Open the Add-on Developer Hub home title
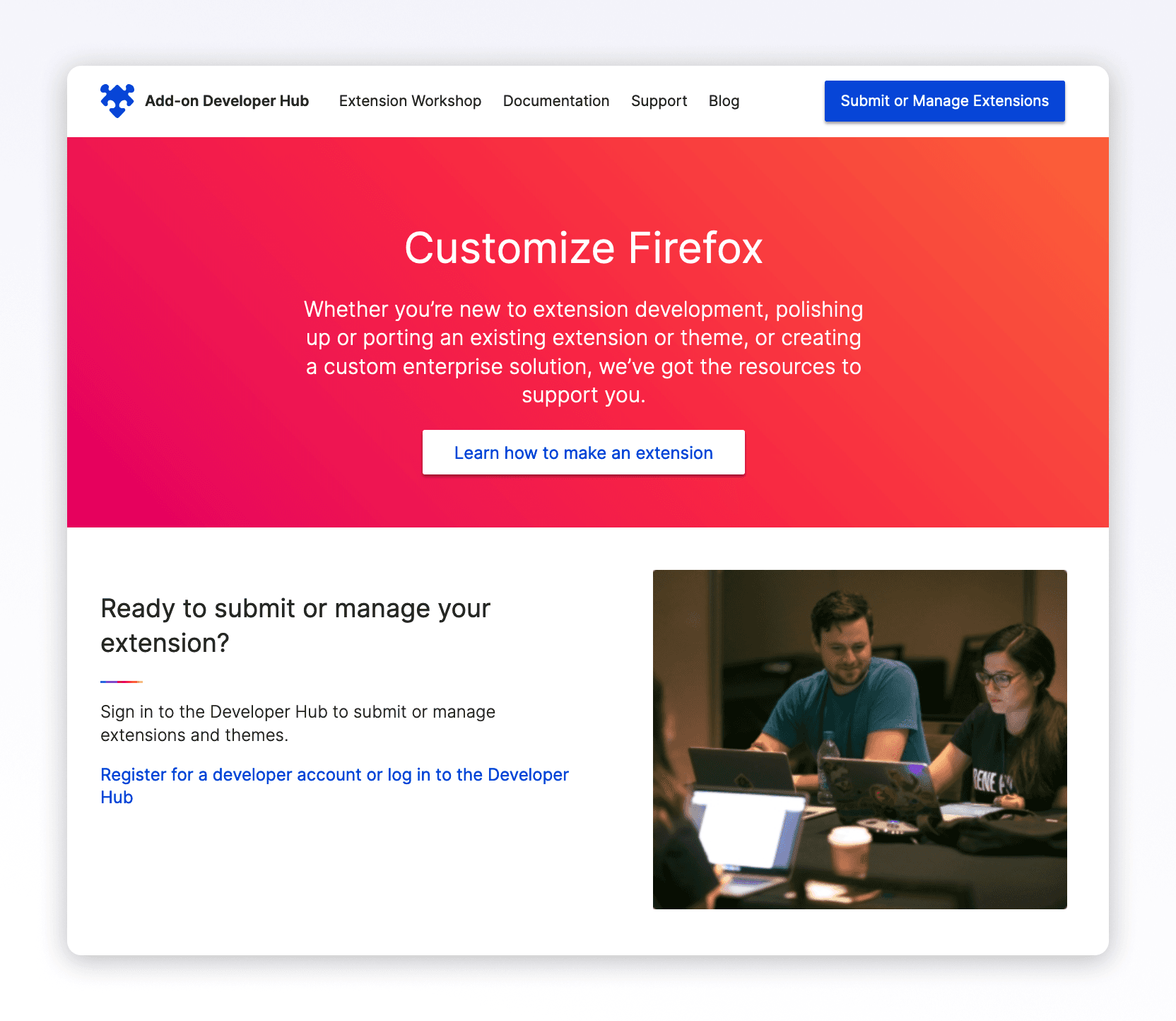 pos(227,101)
